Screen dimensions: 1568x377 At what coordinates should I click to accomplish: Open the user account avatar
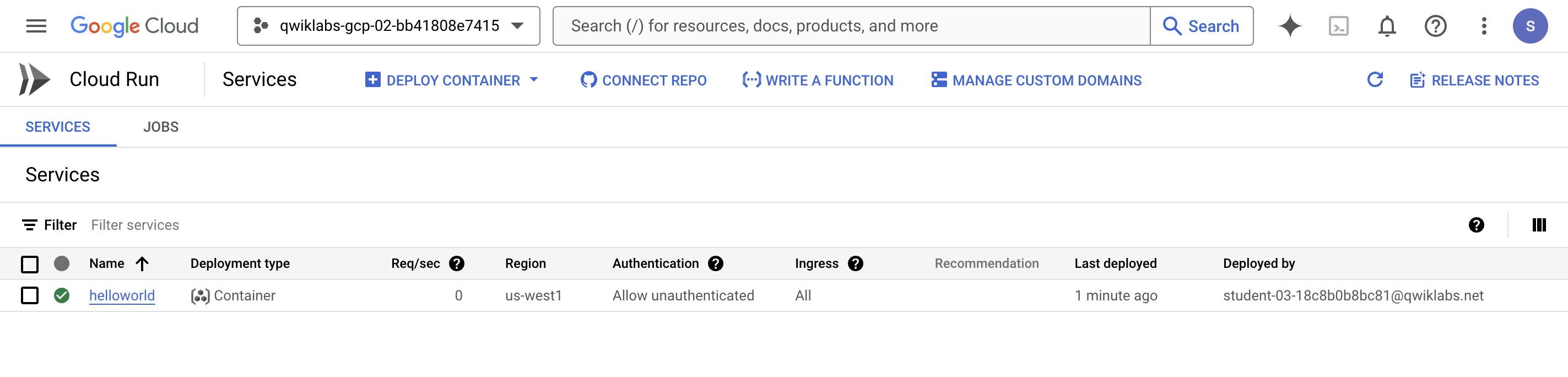[x=1529, y=26]
